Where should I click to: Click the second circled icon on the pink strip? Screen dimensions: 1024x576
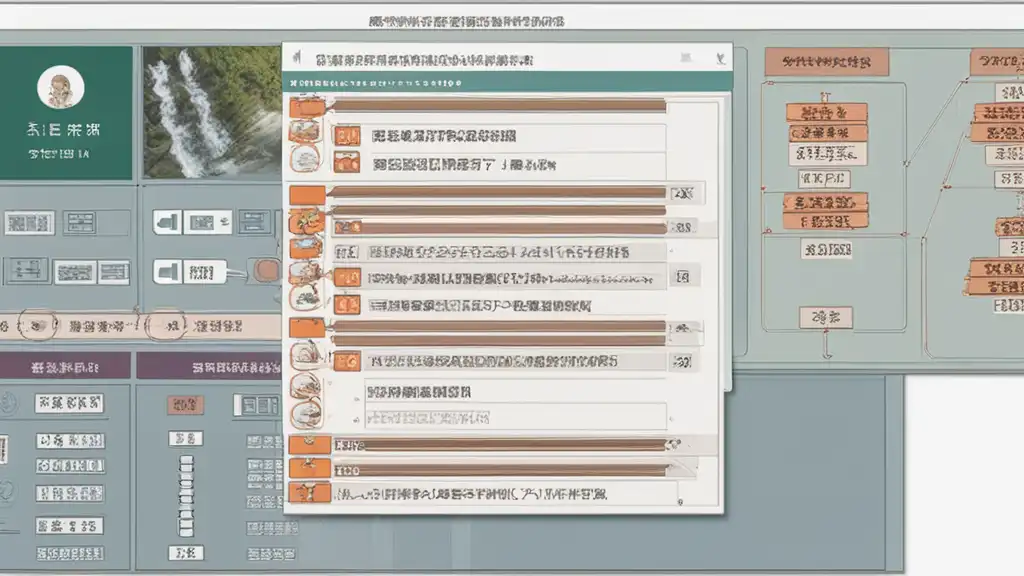click(x=167, y=324)
